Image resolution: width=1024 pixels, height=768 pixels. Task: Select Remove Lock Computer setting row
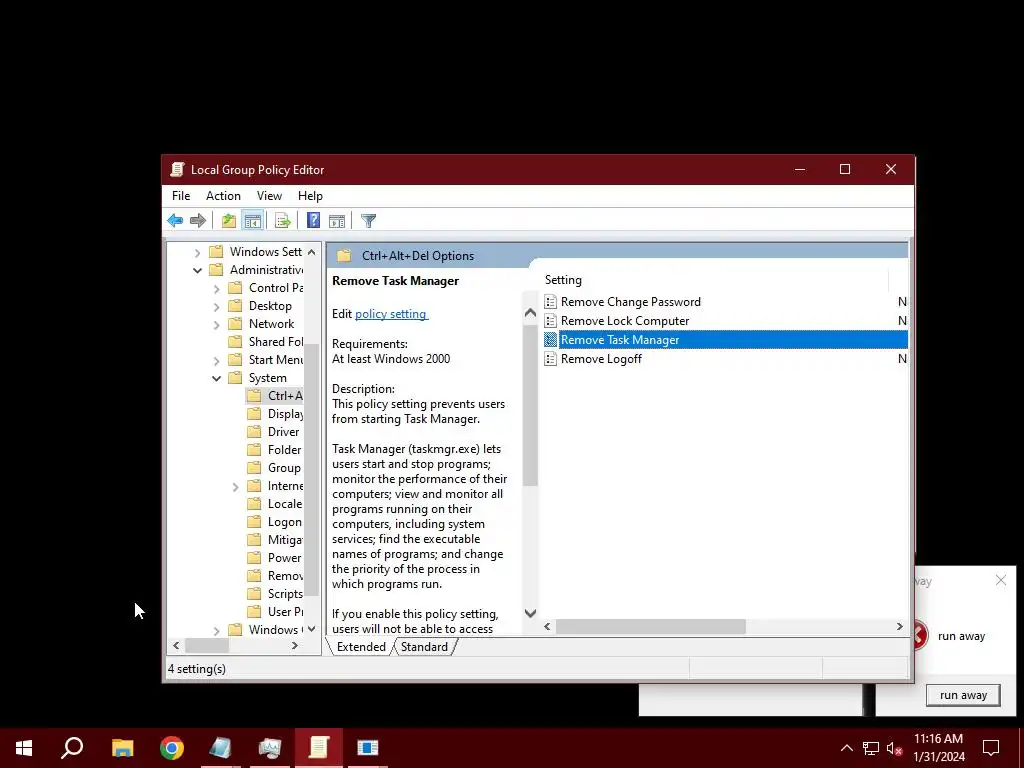pos(725,321)
